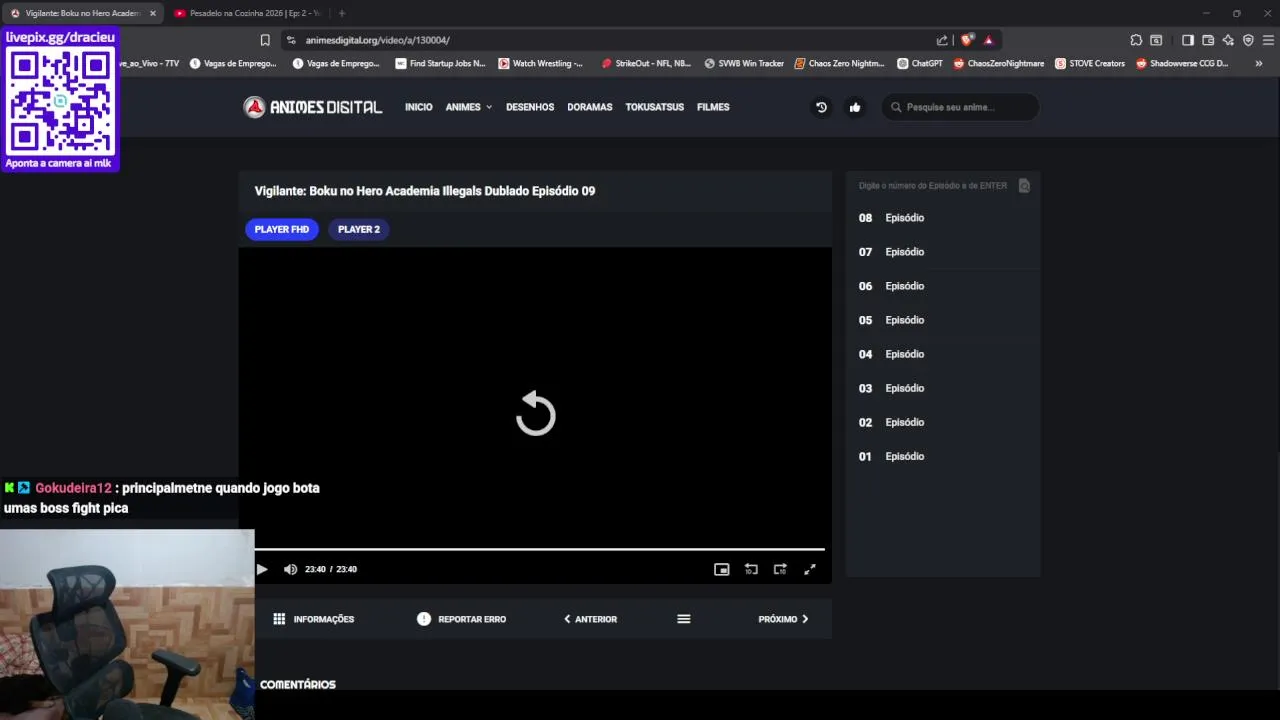Click the Pesquise seu anime search field

pos(960,107)
